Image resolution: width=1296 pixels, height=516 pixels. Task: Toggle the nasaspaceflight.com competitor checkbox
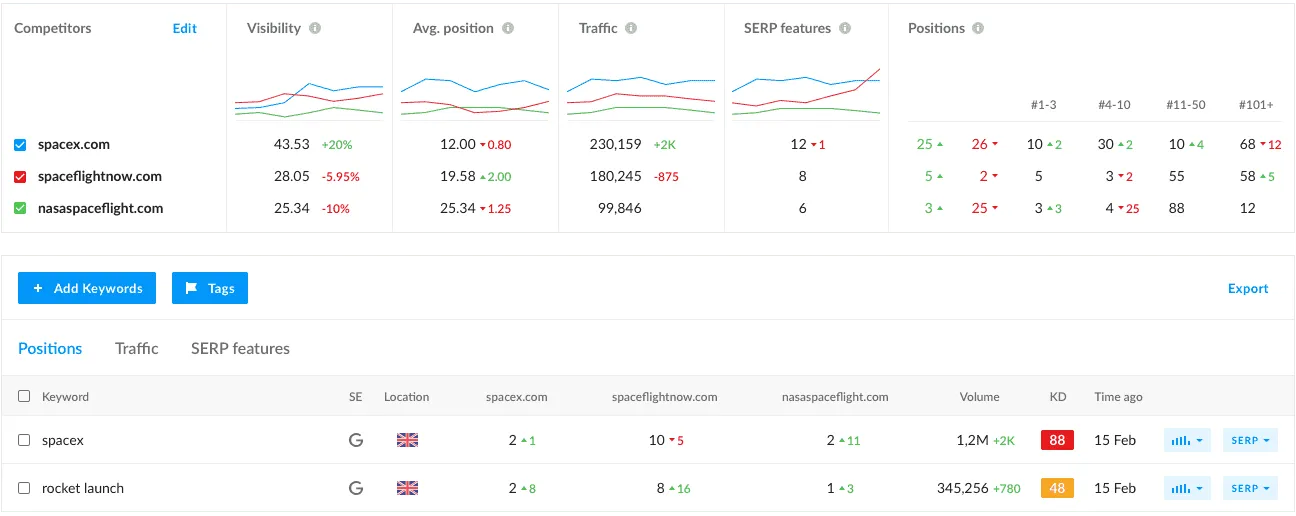21,208
